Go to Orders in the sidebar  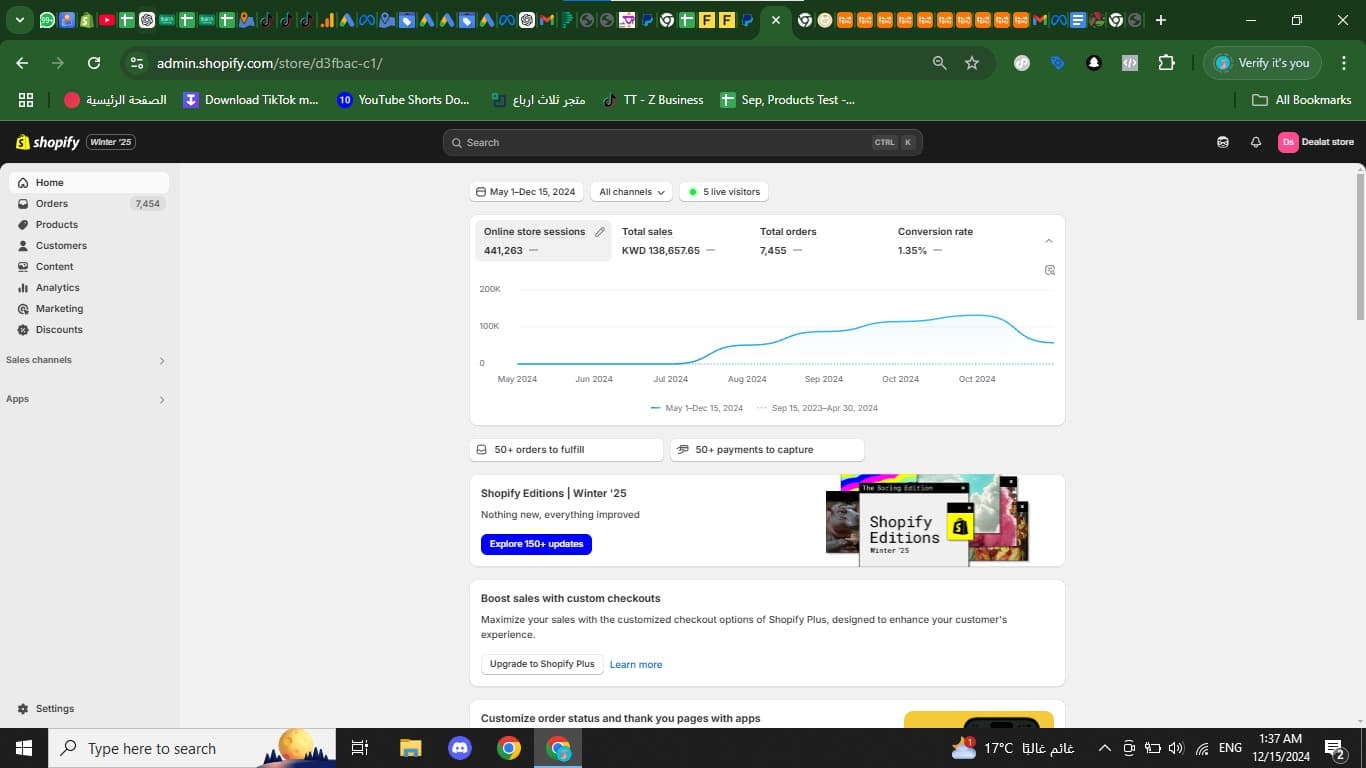point(52,204)
